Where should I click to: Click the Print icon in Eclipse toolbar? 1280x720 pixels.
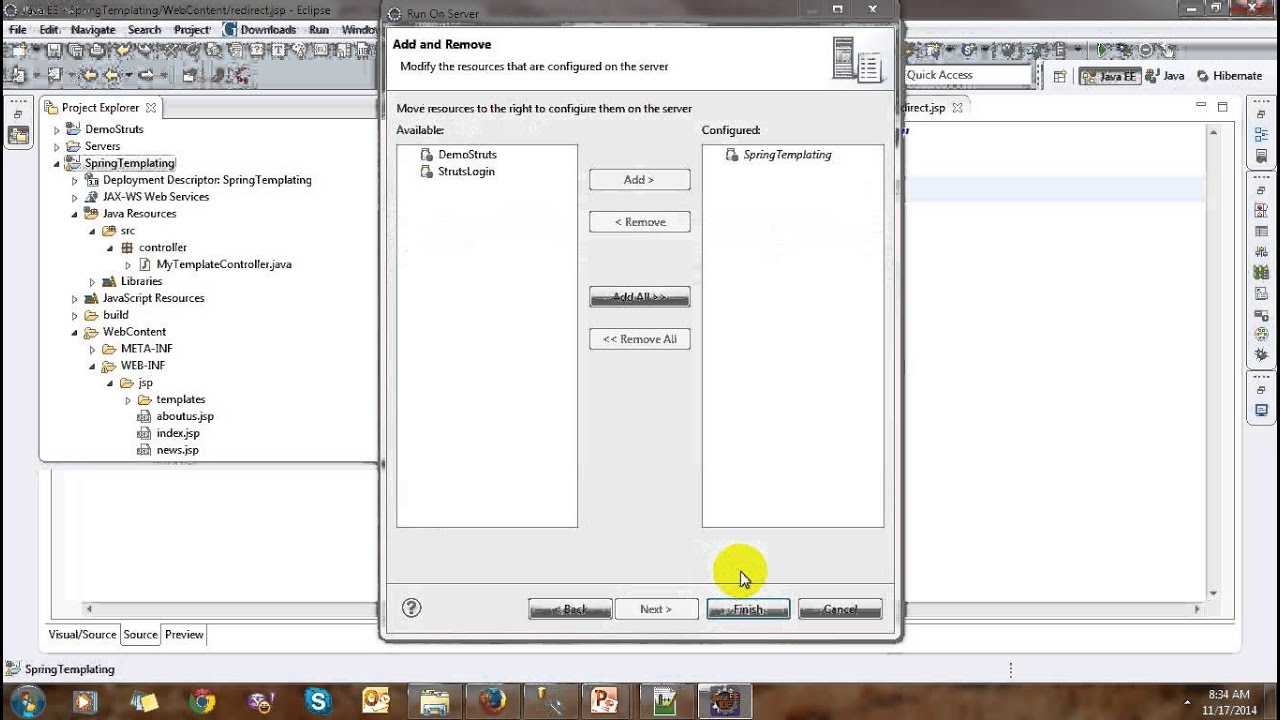(97, 50)
